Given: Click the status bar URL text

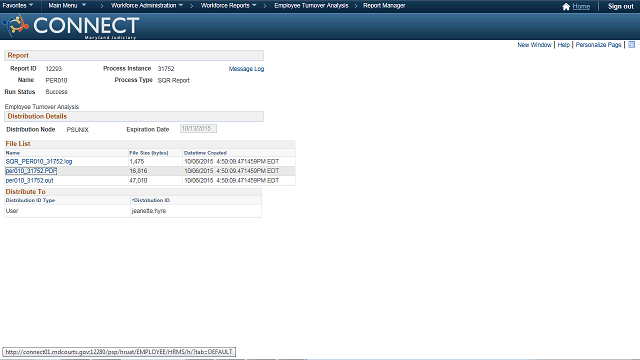Looking at the screenshot, I should click(x=119, y=352).
